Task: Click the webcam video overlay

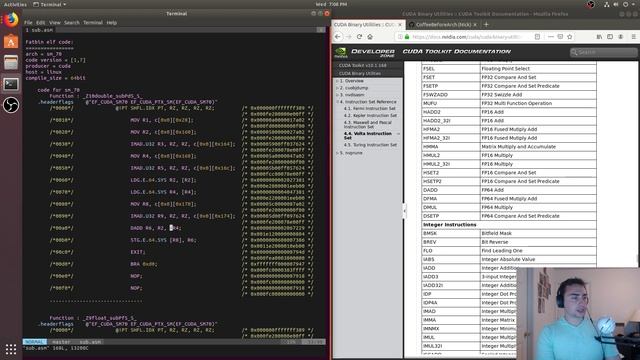Action: [x=578, y=313]
